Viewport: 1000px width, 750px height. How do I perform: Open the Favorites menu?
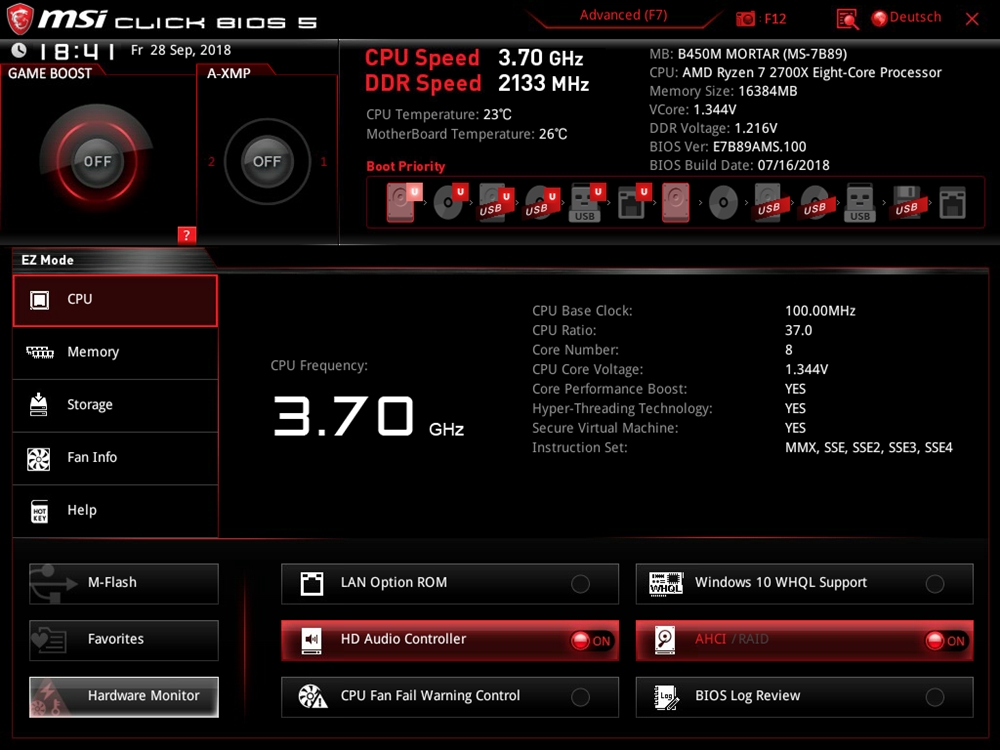[x=124, y=640]
